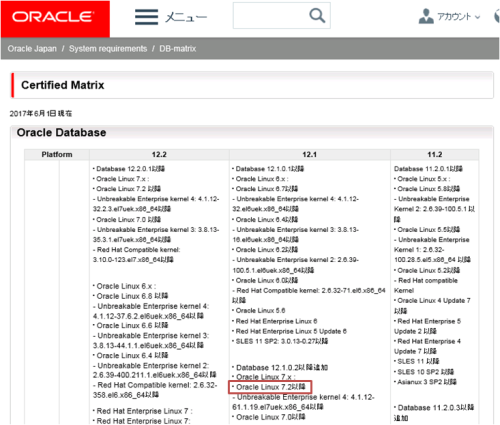
Task: Click the highlighted Oracle Linux 7.2 entry
Action: (270, 387)
